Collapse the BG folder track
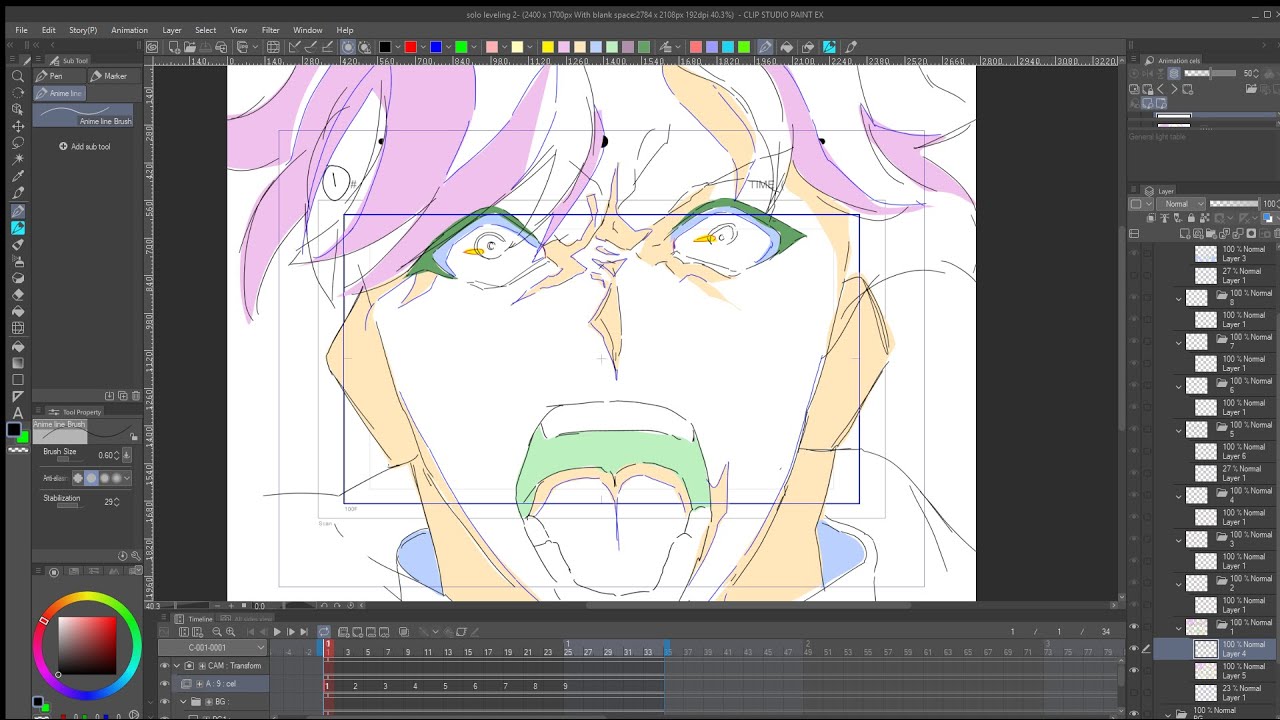 183,702
